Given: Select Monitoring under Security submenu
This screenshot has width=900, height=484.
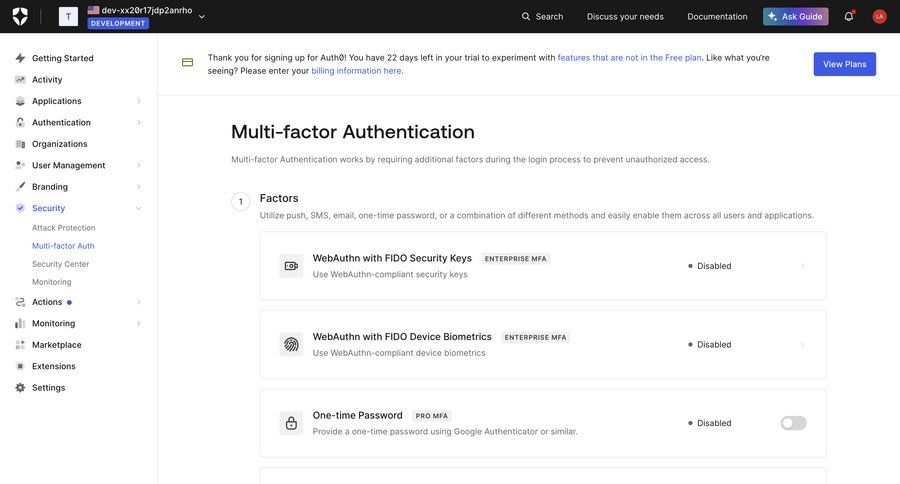Looking at the screenshot, I should click(x=52, y=282).
